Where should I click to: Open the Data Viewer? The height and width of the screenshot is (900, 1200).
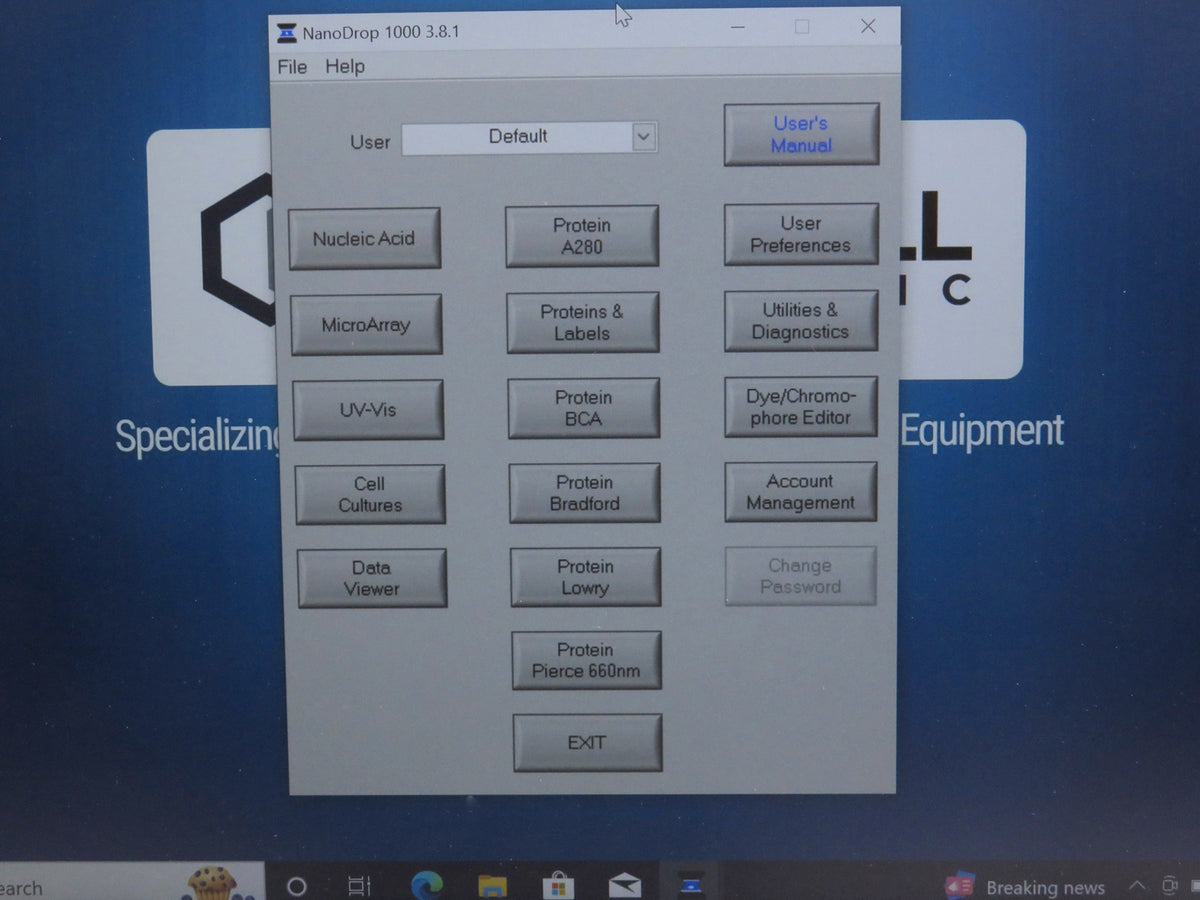click(372, 578)
